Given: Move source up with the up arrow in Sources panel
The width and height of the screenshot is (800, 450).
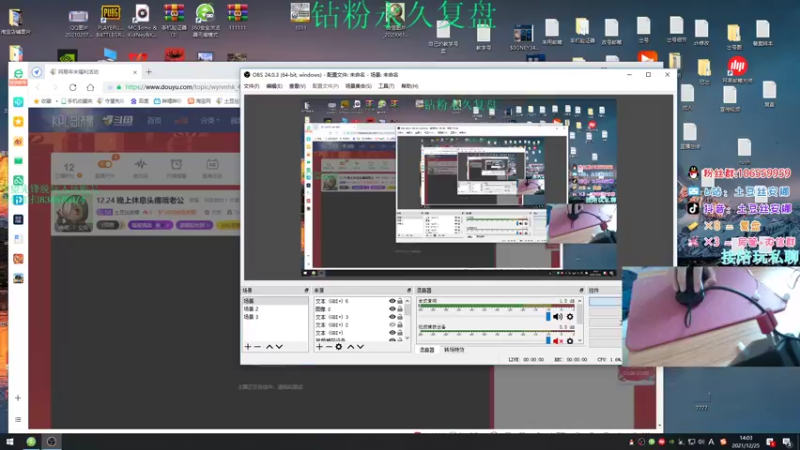Looking at the screenshot, I should (x=351, y=346).
